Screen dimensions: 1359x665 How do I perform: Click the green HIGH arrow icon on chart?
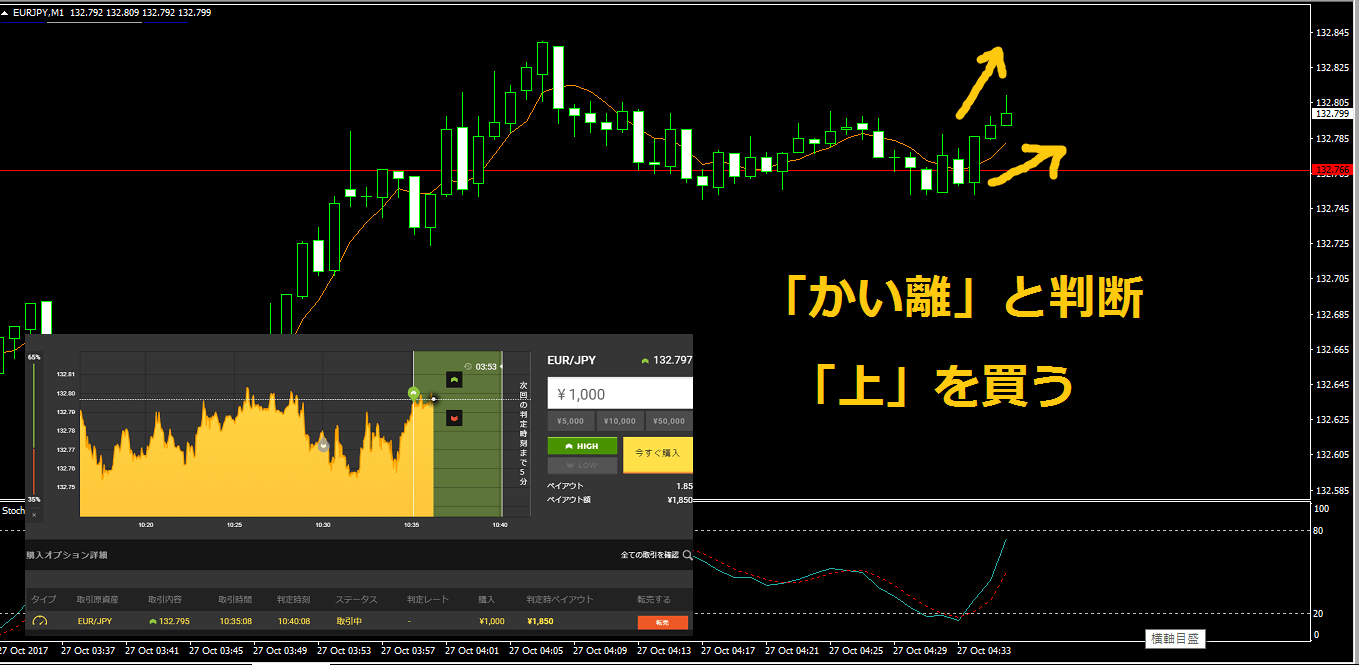coord(453,380)
